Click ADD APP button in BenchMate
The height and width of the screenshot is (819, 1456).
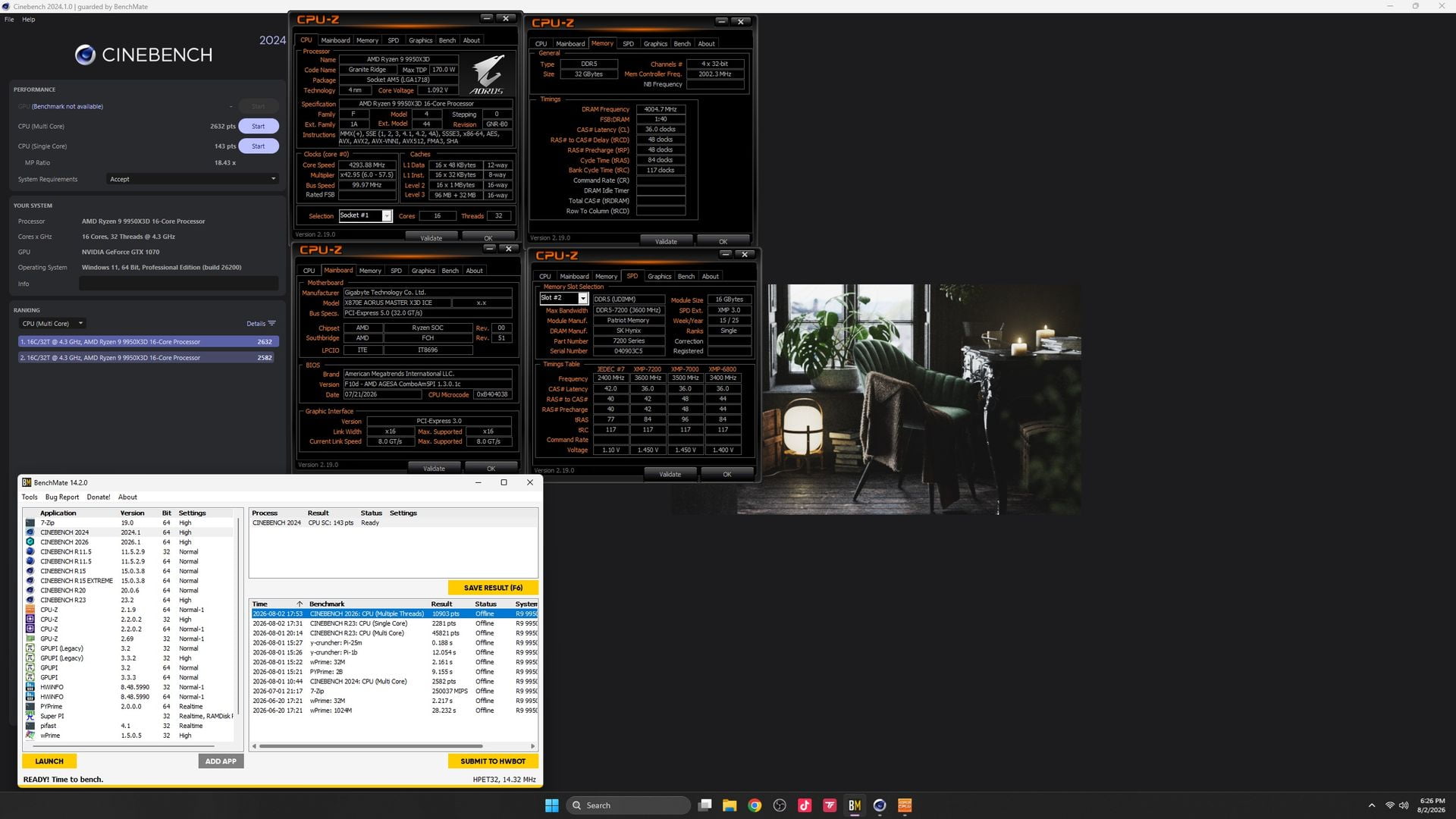pyautogui.click(x=221, y=761)
